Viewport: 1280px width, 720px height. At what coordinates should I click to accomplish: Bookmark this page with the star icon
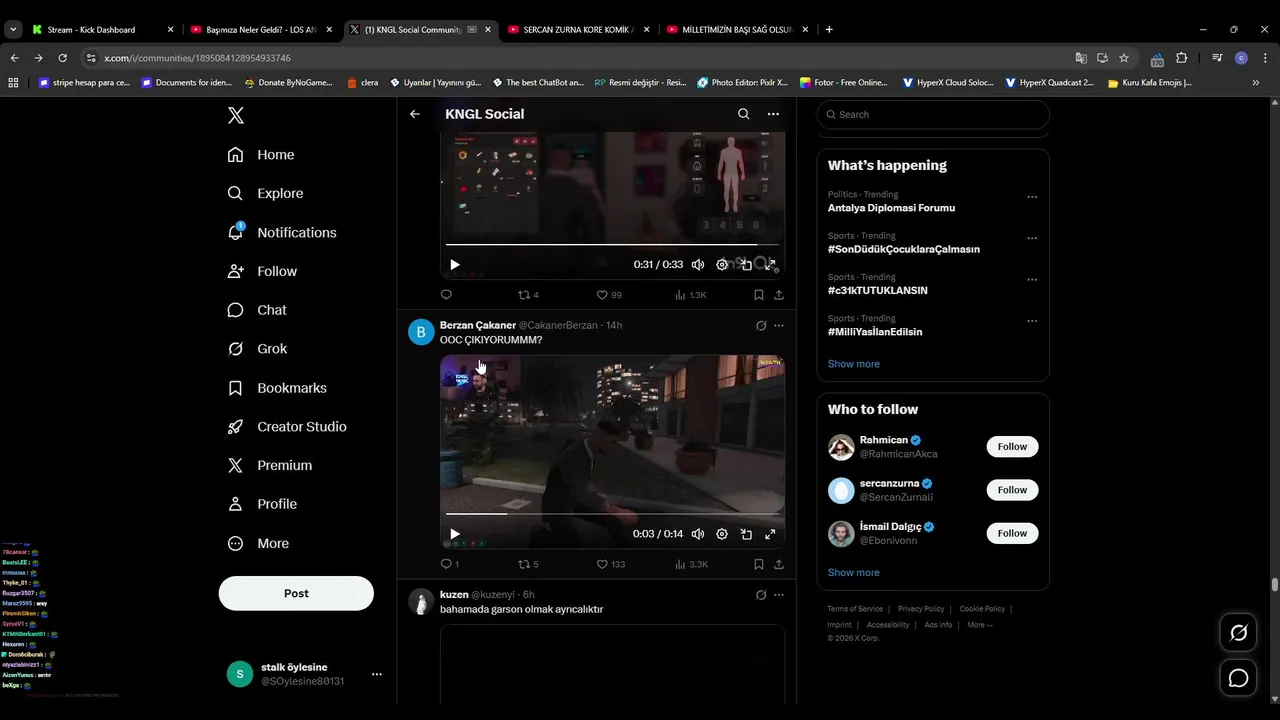click(1124, 58)
